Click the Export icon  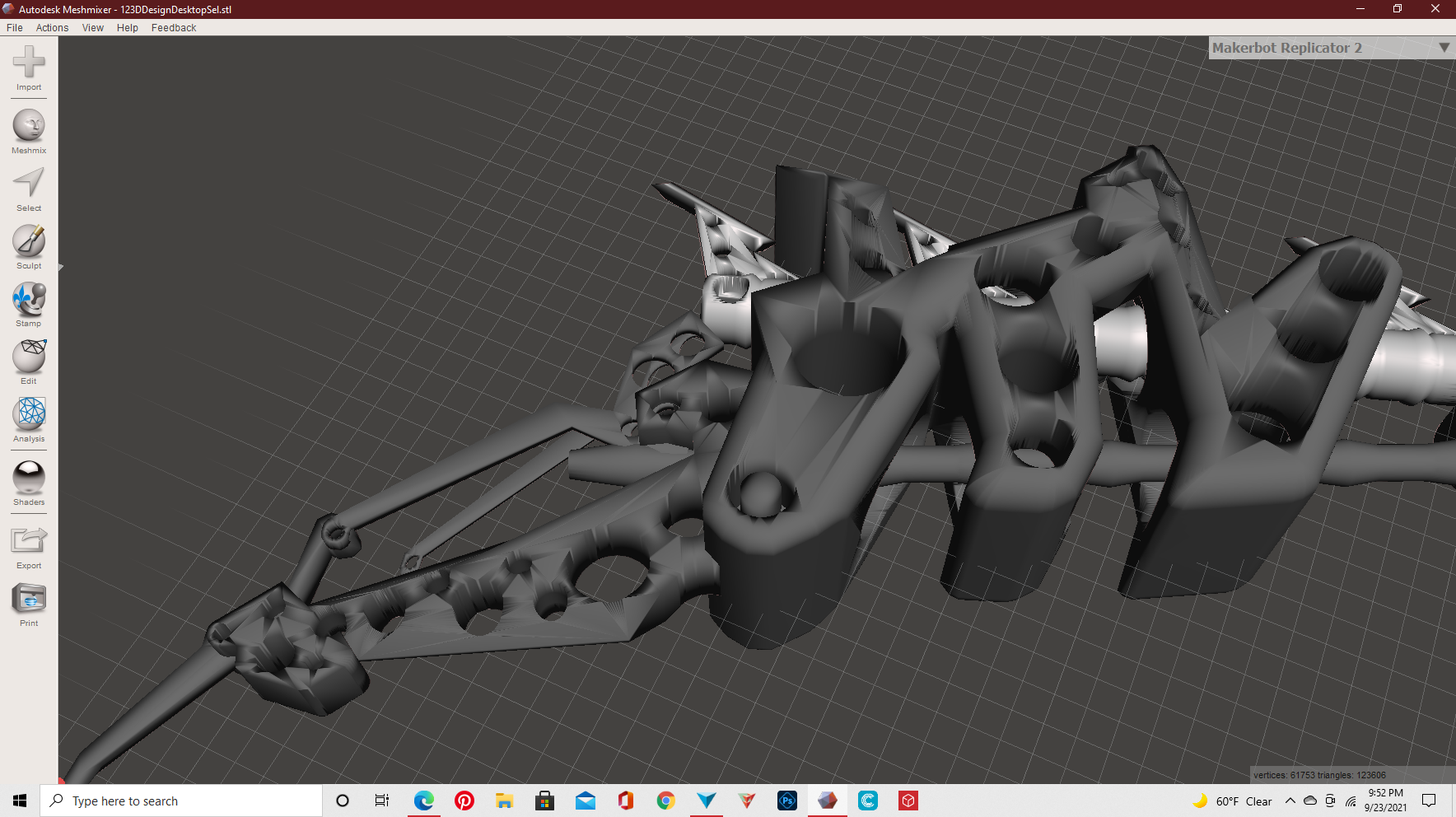click(29, 541)
